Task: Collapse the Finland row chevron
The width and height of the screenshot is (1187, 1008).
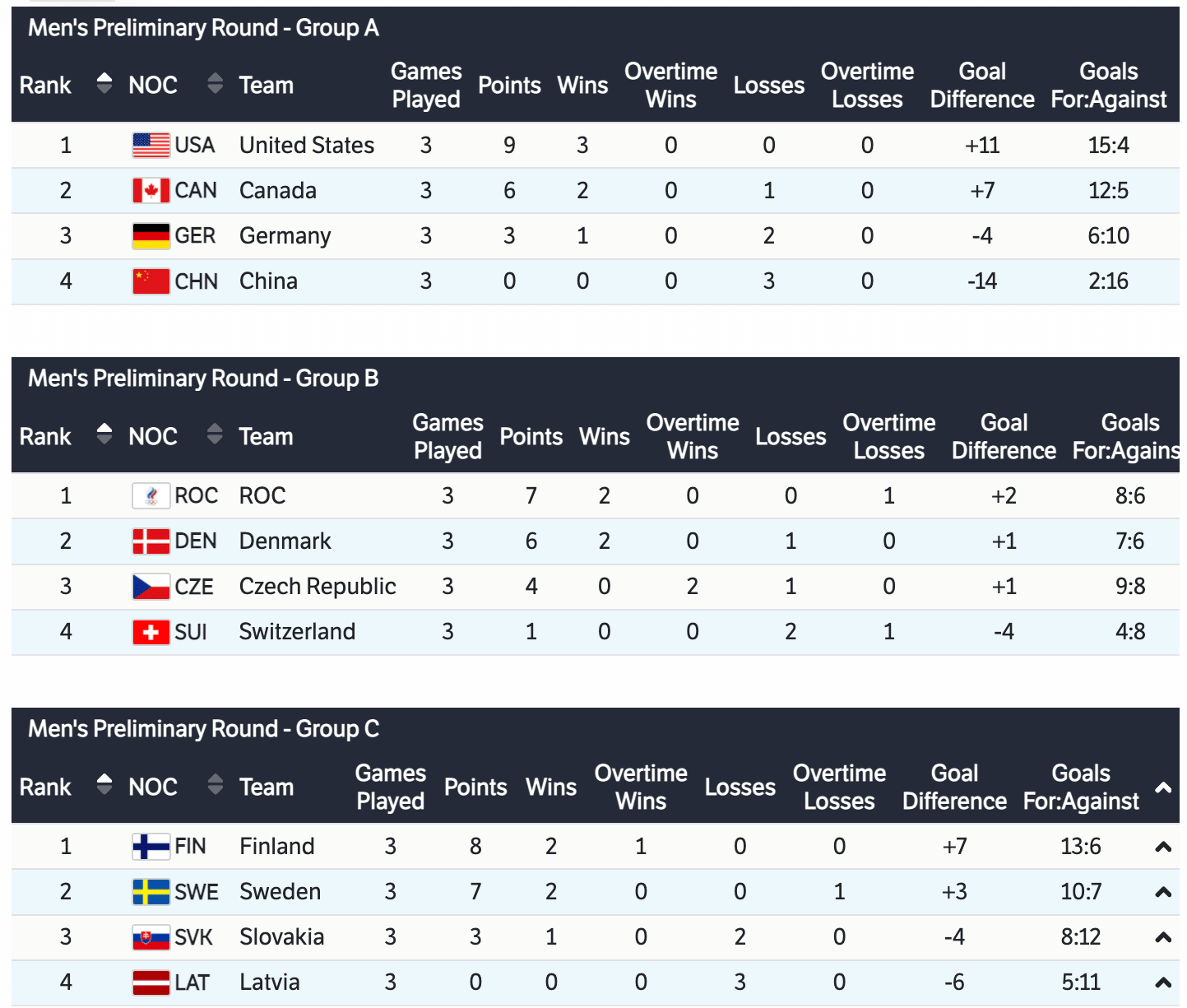Action: 1162,847
